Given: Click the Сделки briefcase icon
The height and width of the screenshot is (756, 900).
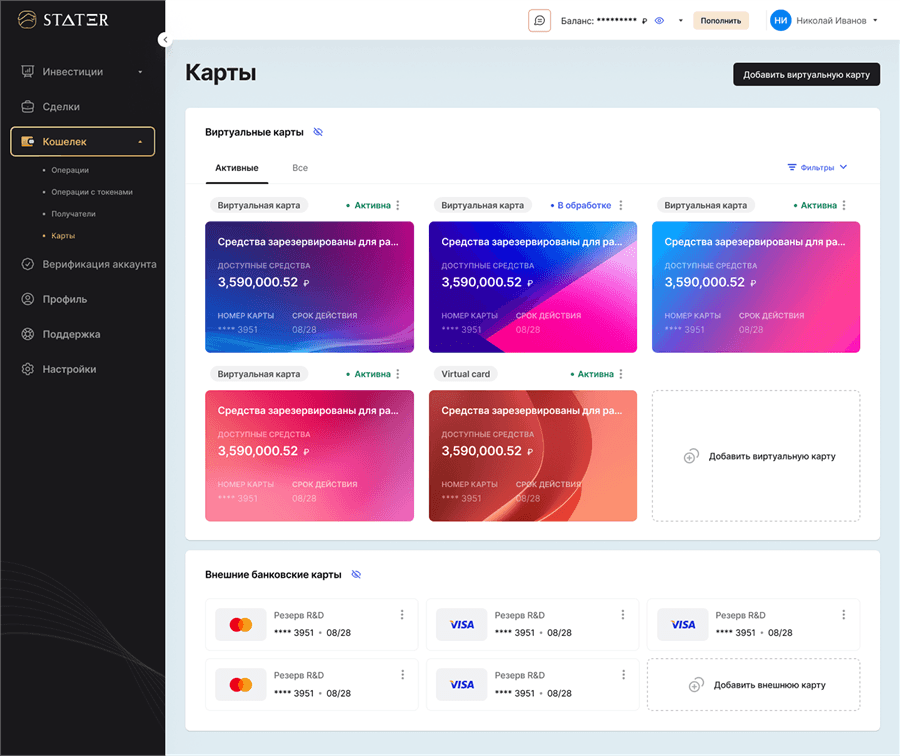Looking at the screenshot, I should point(28,107).
